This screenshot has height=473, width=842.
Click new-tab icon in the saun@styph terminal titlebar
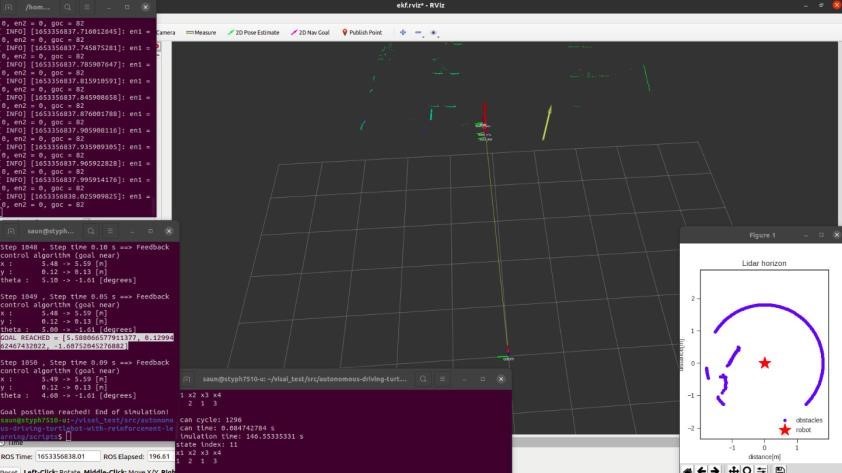click(12, 231)
